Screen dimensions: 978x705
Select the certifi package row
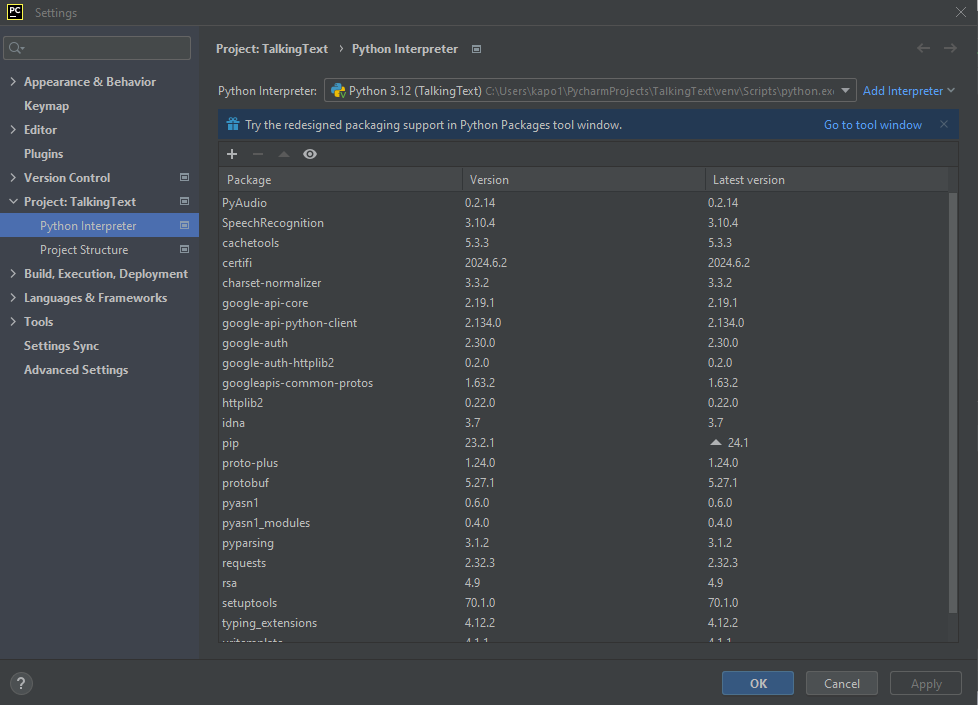(x=584, y=263)
